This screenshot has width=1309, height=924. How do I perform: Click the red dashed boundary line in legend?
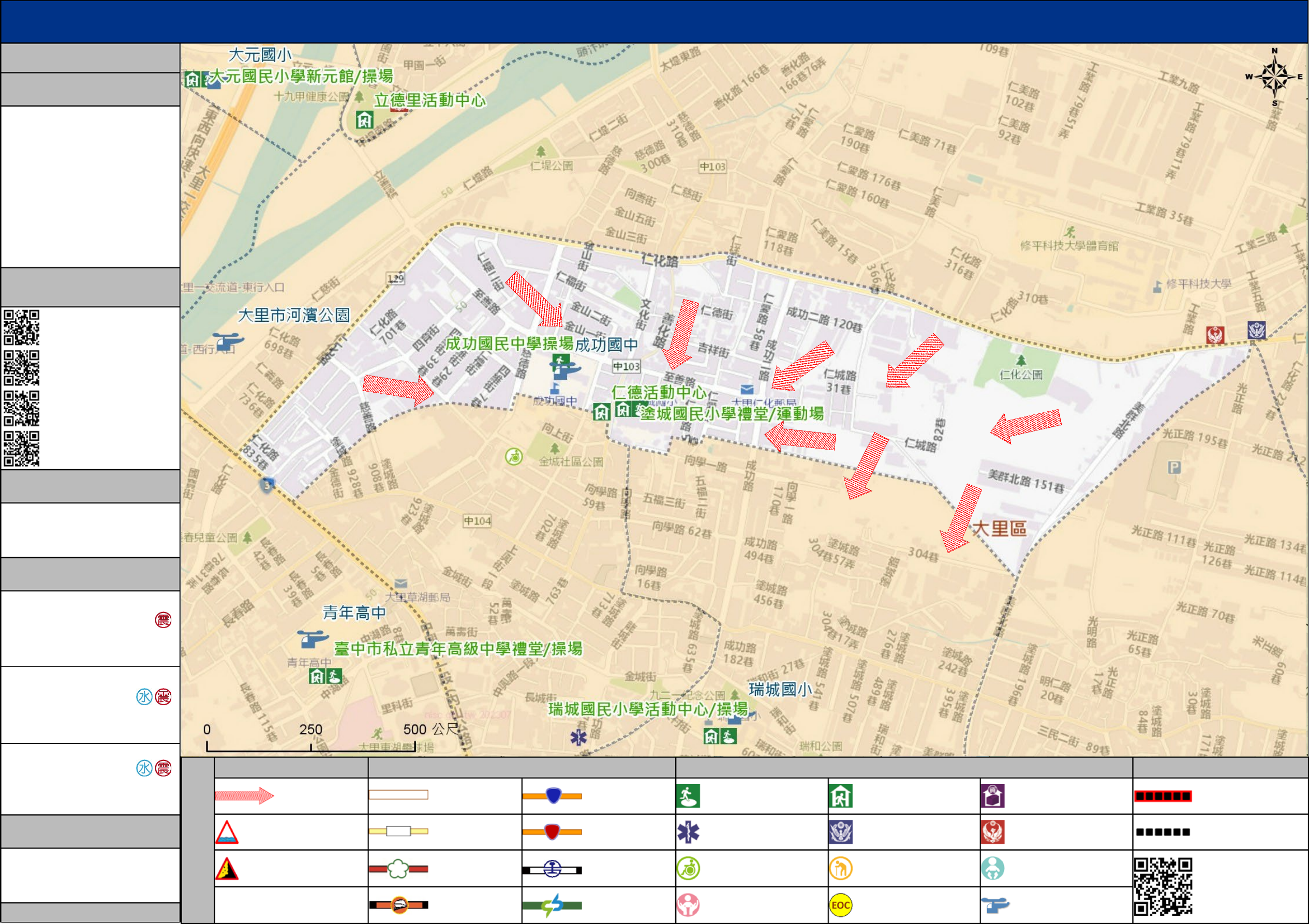[x=1163, y=796]
